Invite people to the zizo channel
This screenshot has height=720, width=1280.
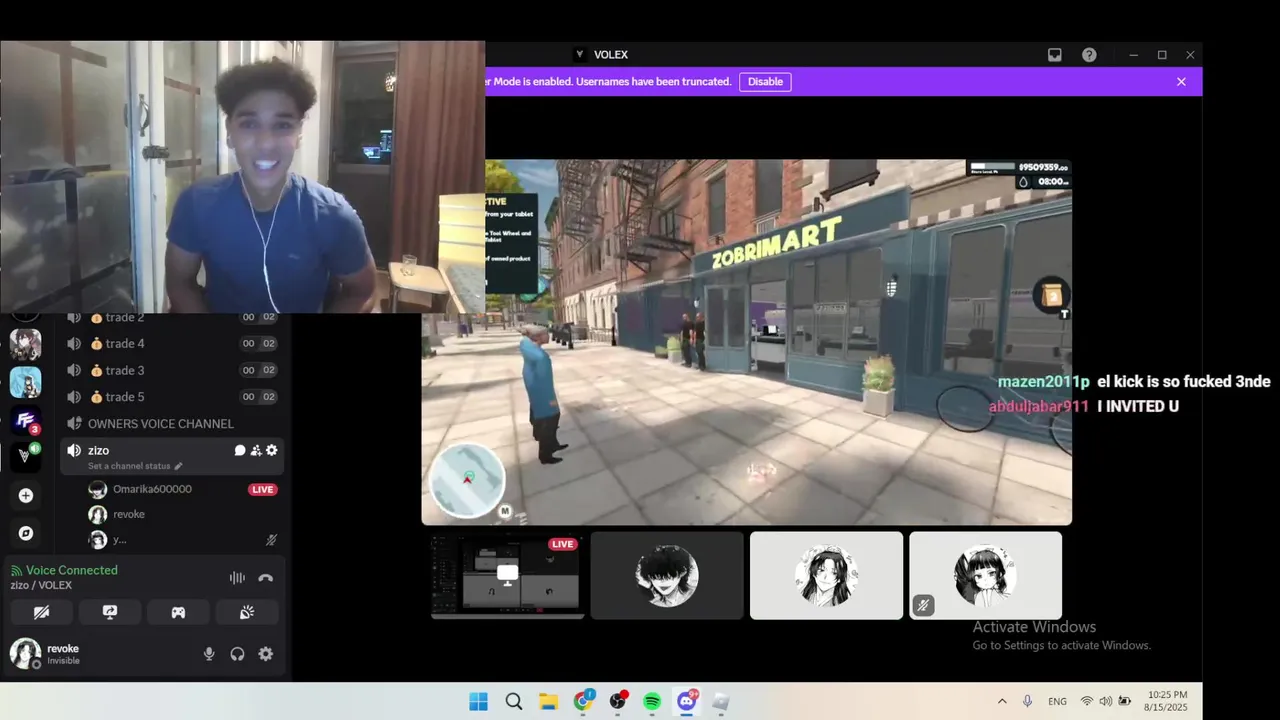pyautogui.click(x=256, y=450)
